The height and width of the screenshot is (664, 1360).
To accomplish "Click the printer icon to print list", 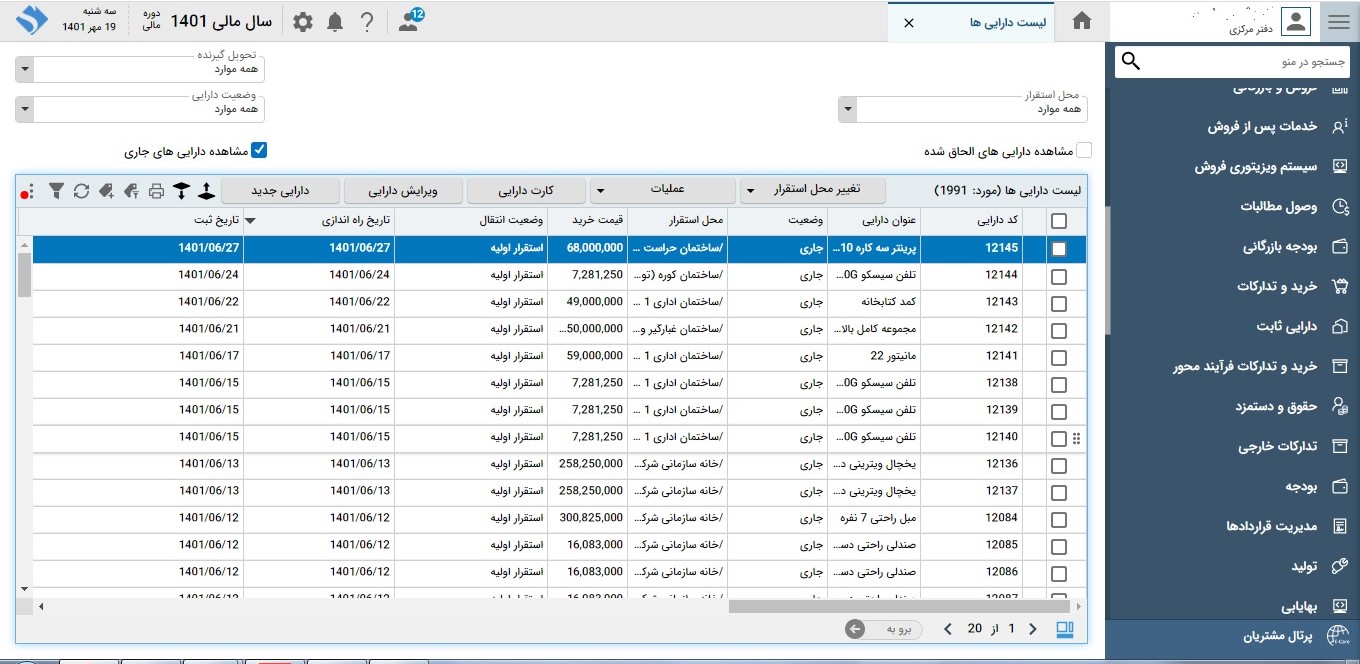I will (x=156, y=190).
